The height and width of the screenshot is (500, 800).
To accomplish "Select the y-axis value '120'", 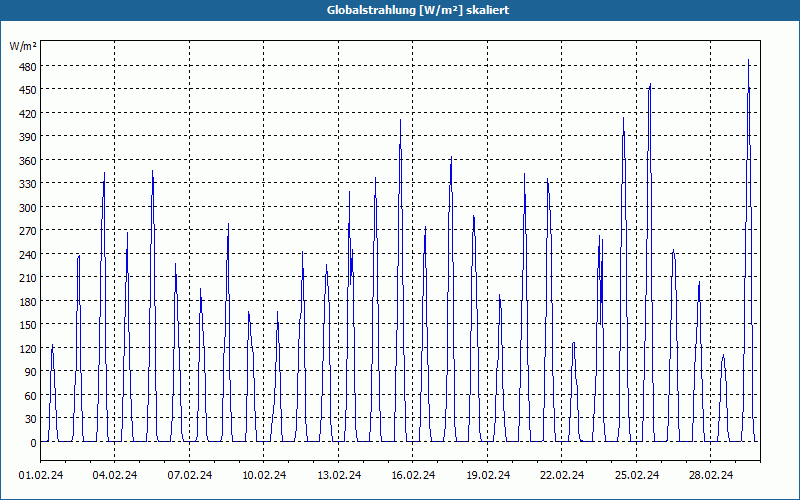I will pyautogui.click(x=27, y=348).
